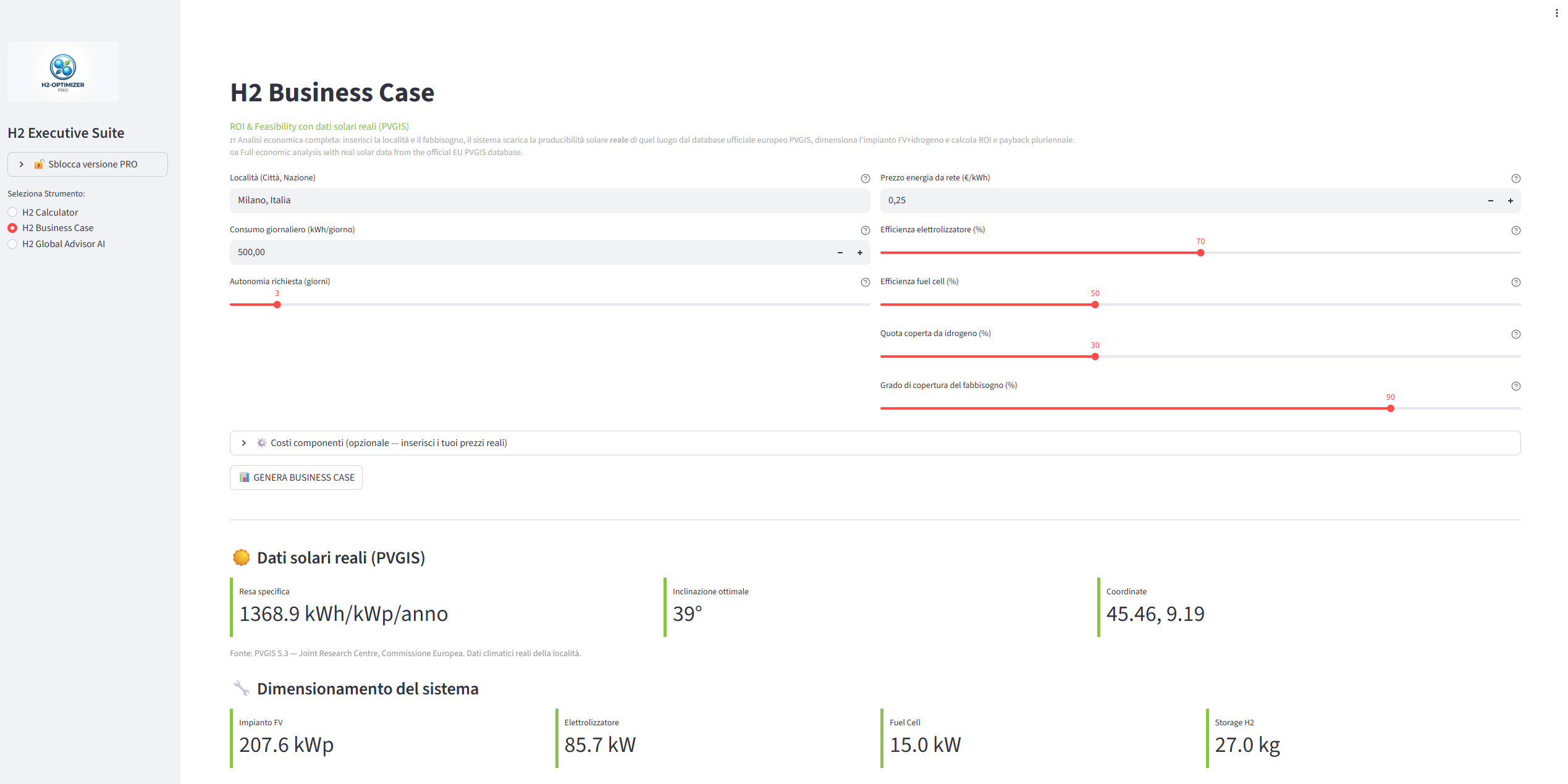Show help for Grado di copertura
1568x784 pixels.
click(1515, 386)
